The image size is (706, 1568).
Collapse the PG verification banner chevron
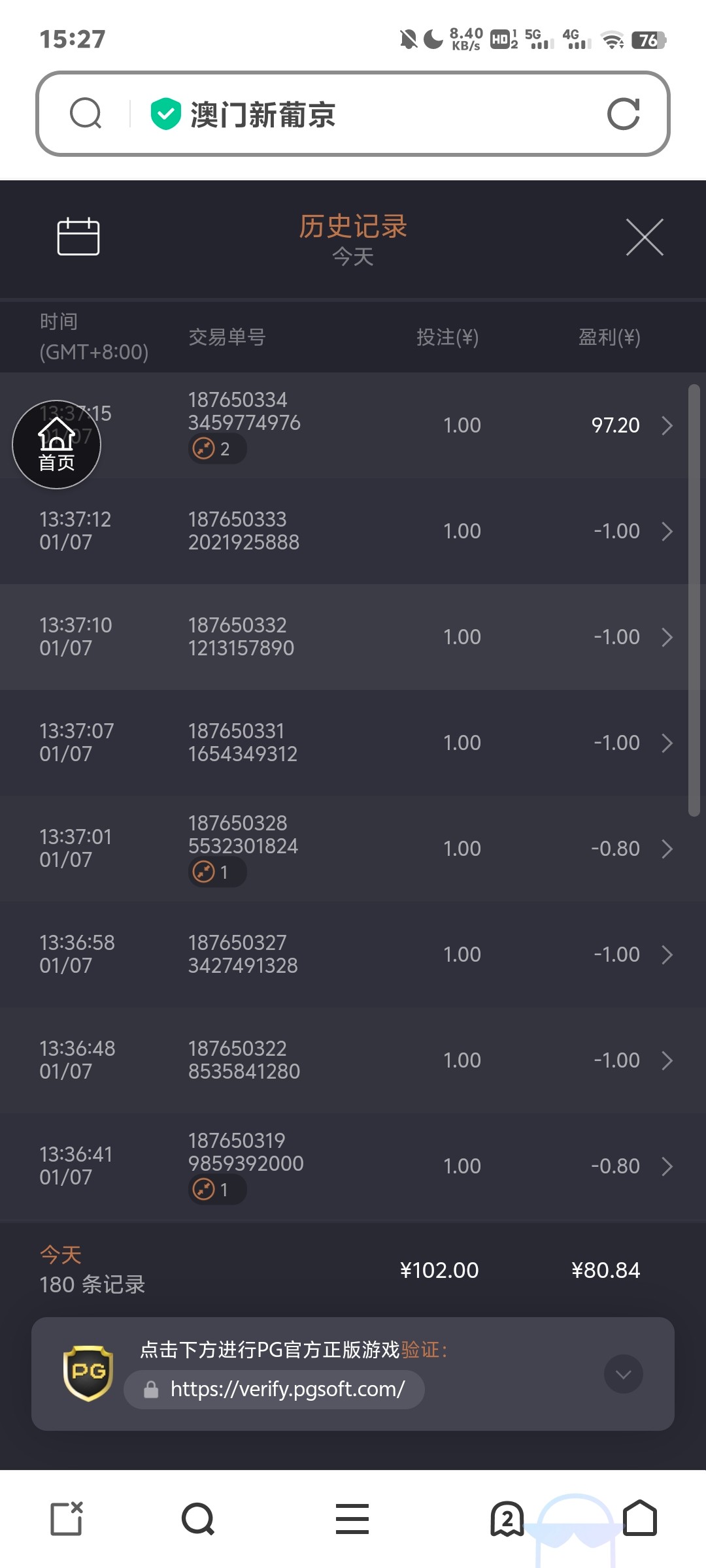click(x=623, y=1374)
